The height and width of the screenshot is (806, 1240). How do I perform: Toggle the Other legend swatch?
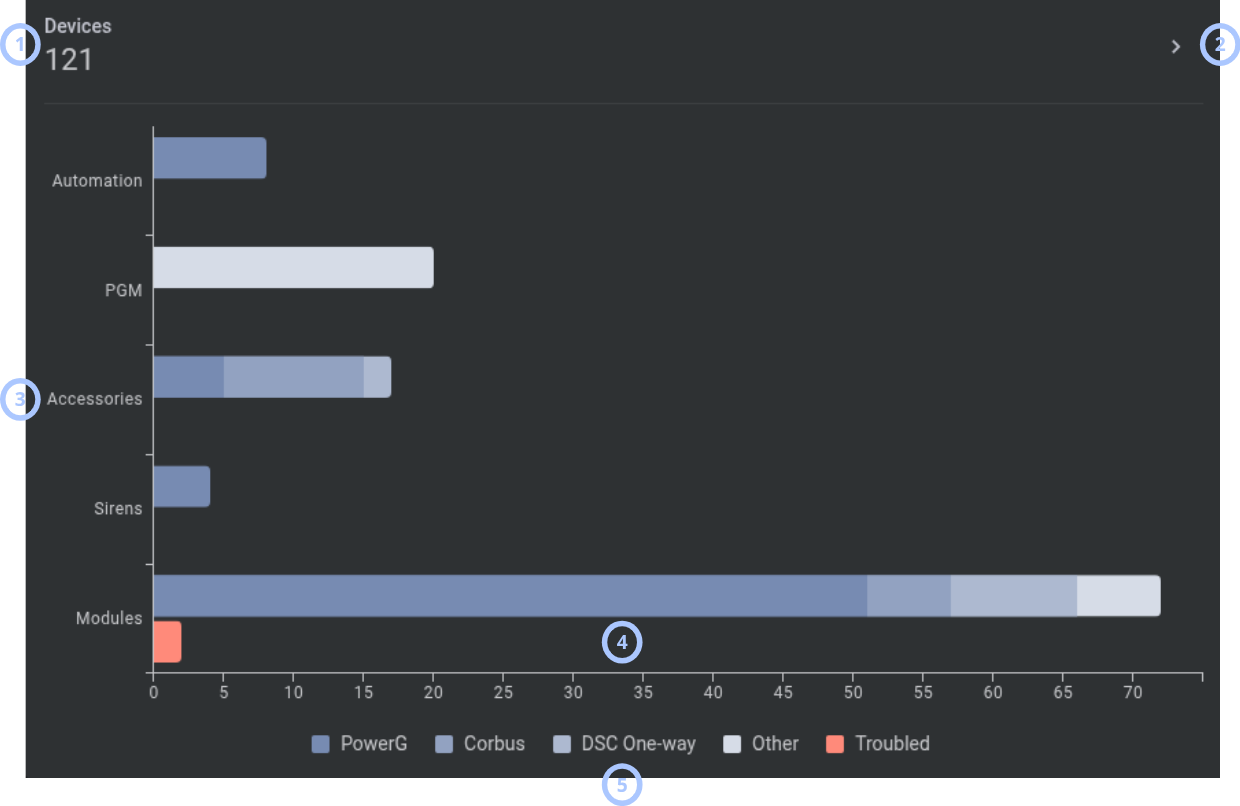pos(732,744)
